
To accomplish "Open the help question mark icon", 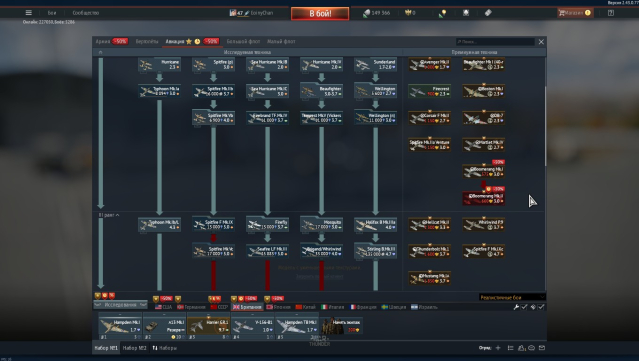I will (610, 13).
